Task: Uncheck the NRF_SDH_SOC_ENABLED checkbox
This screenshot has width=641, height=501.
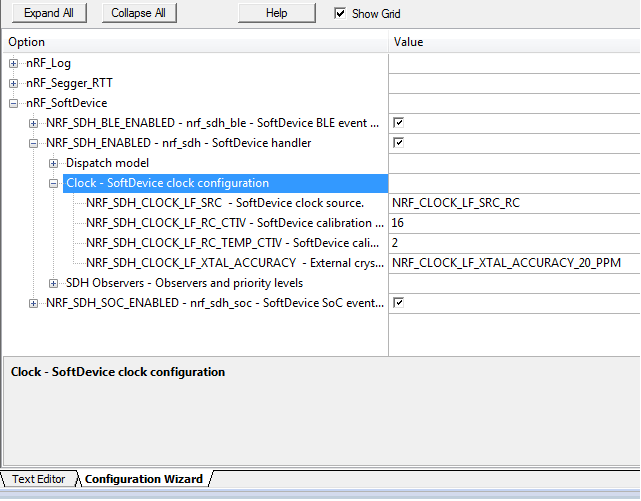Action: [398, 303]
